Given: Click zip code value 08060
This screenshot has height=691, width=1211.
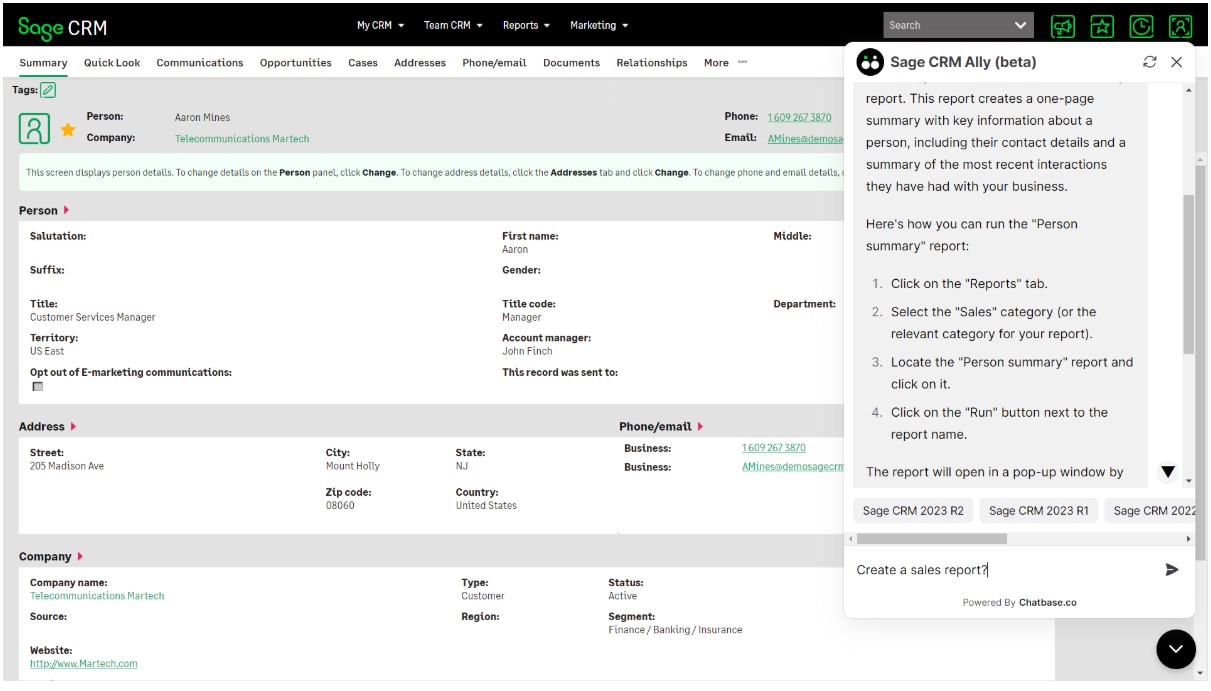Looking at the screenshot, I should click(340, 505).
